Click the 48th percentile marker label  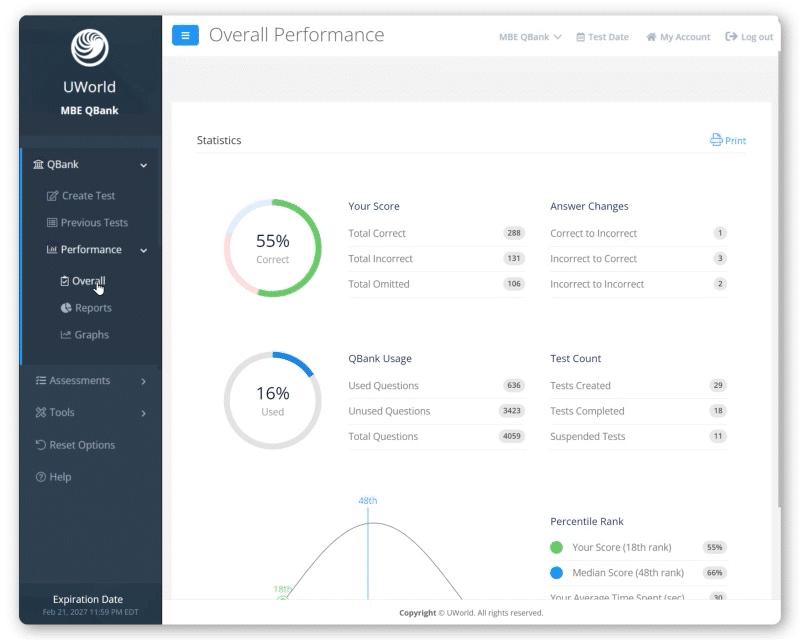pyautogui.click(x=367, y=501)
